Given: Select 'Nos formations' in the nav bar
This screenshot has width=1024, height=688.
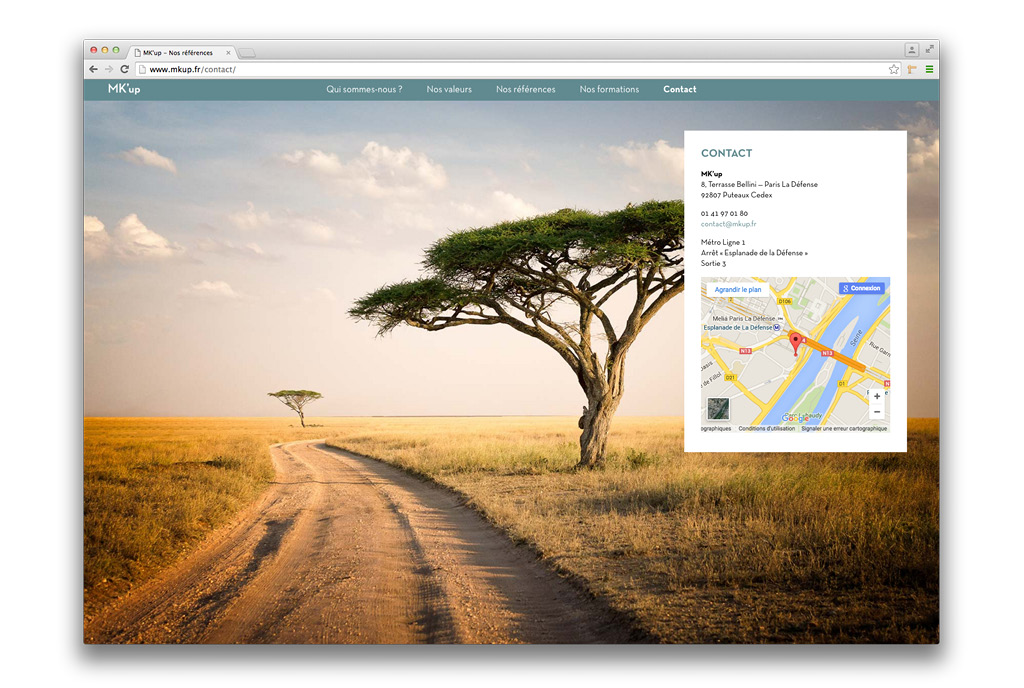Looking at the screenshot, I should [x=609, y=89].
